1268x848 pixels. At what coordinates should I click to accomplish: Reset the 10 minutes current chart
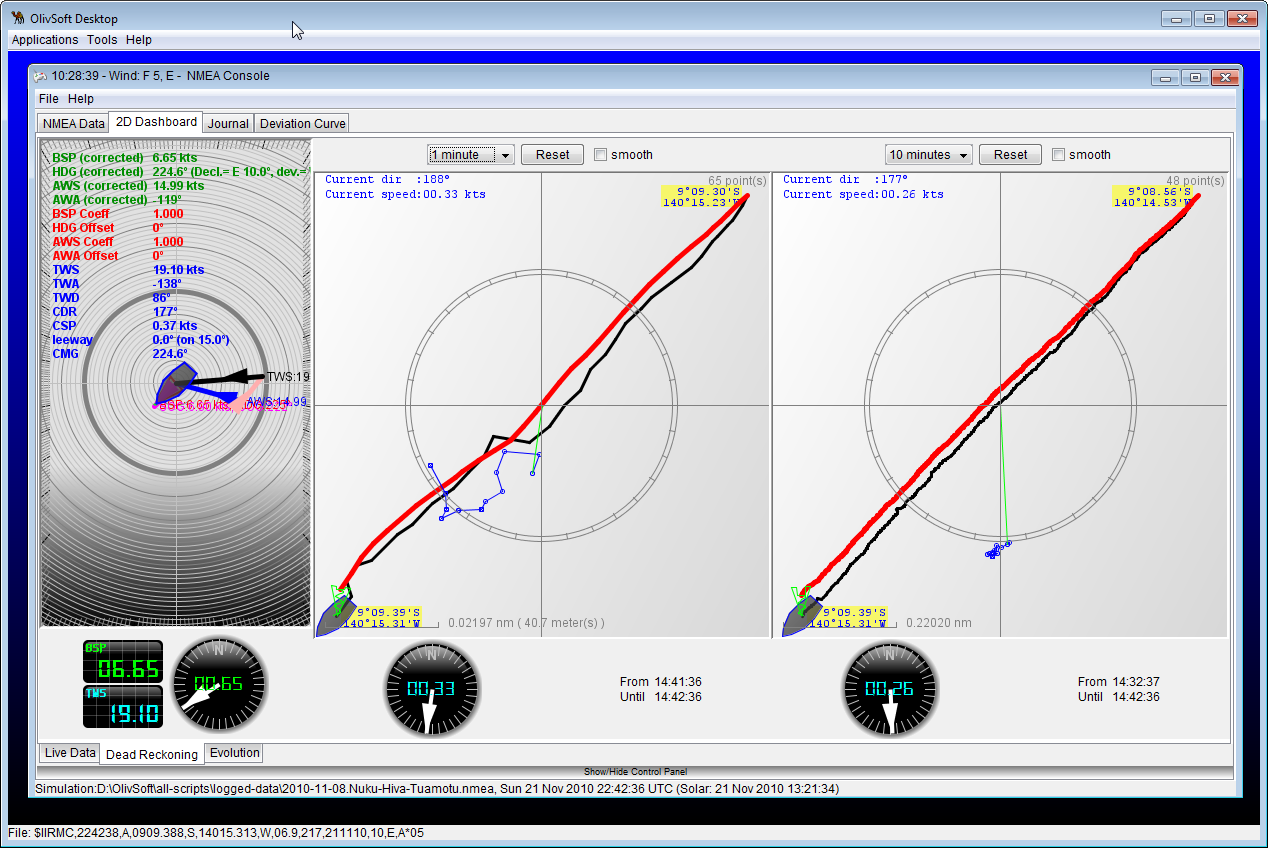pos(1010,155)
